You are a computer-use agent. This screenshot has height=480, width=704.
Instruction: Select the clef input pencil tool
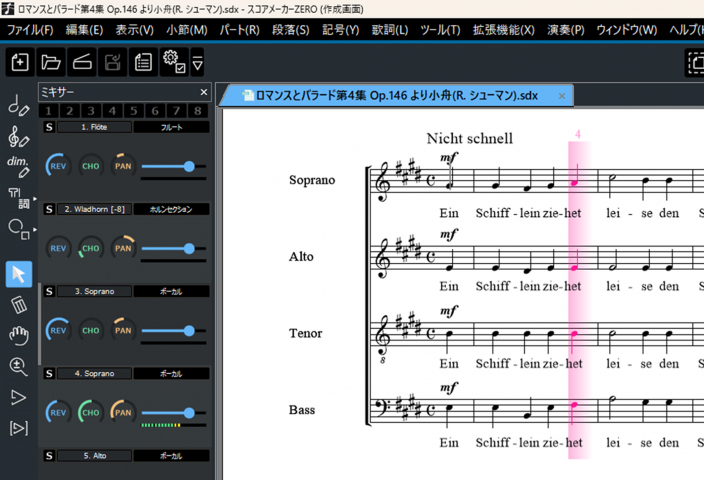(18, 136)
